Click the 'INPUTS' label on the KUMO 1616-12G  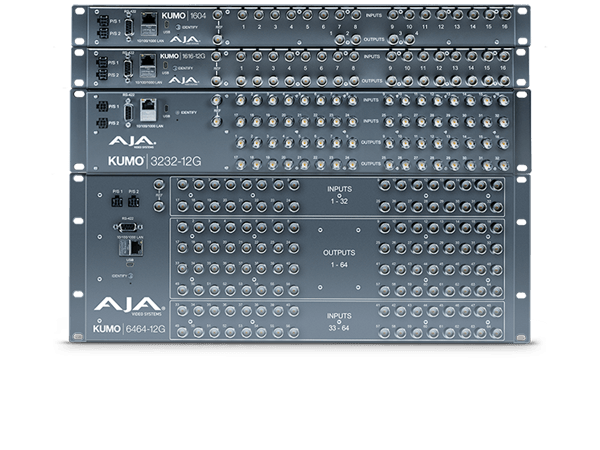click(372, 57)
